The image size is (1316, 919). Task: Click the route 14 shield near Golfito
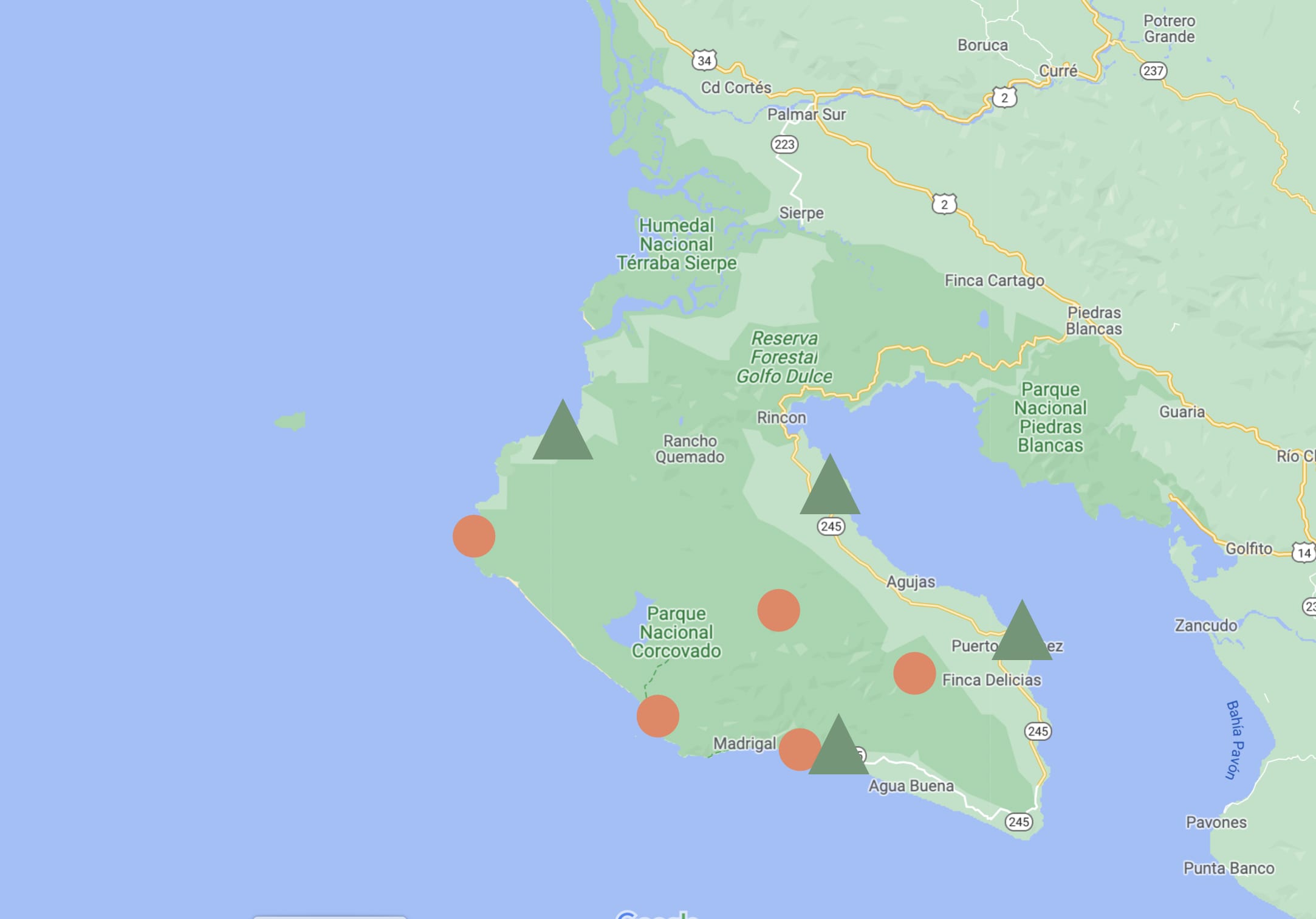pyautogui.click(x=1304, y=553)
